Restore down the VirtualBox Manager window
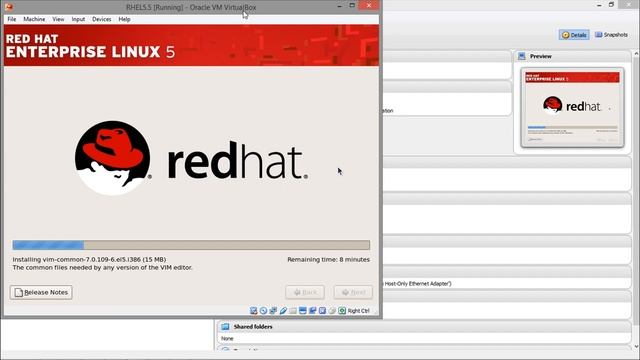 point(611,5)
